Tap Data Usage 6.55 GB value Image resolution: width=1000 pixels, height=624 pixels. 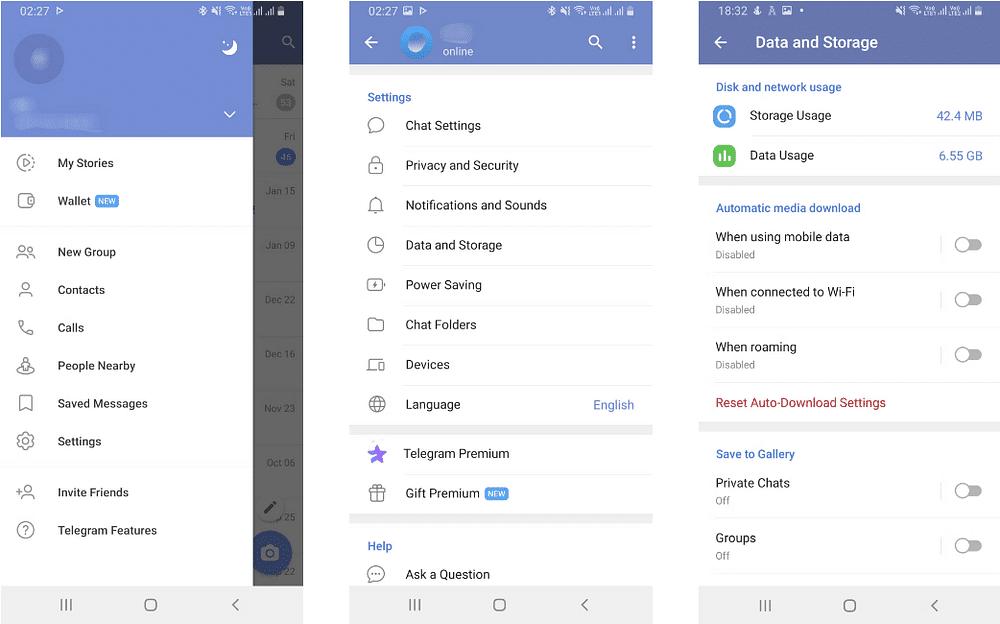click(960, 156)
